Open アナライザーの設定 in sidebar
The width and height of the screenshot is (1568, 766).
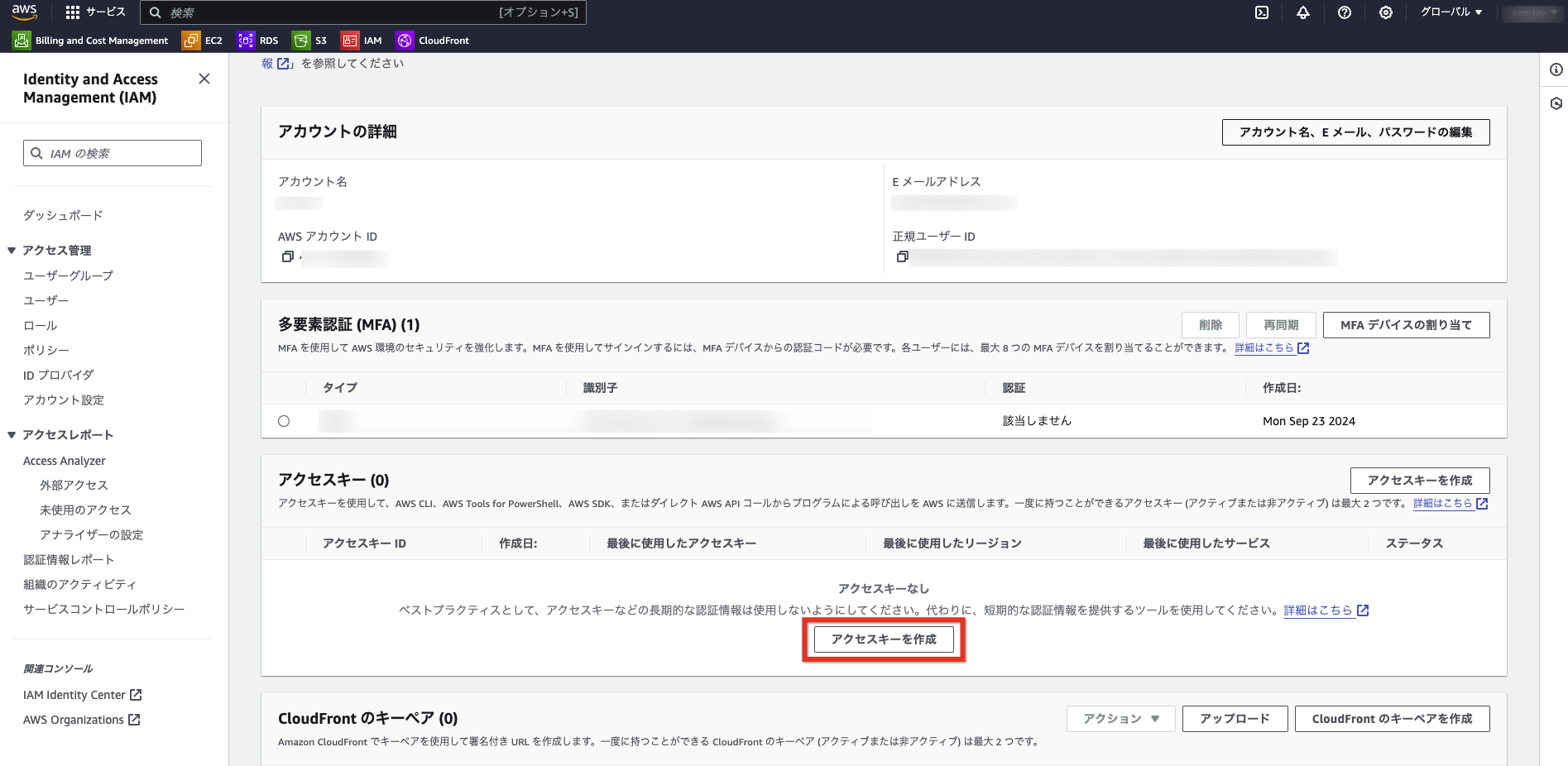pos(91,534)
